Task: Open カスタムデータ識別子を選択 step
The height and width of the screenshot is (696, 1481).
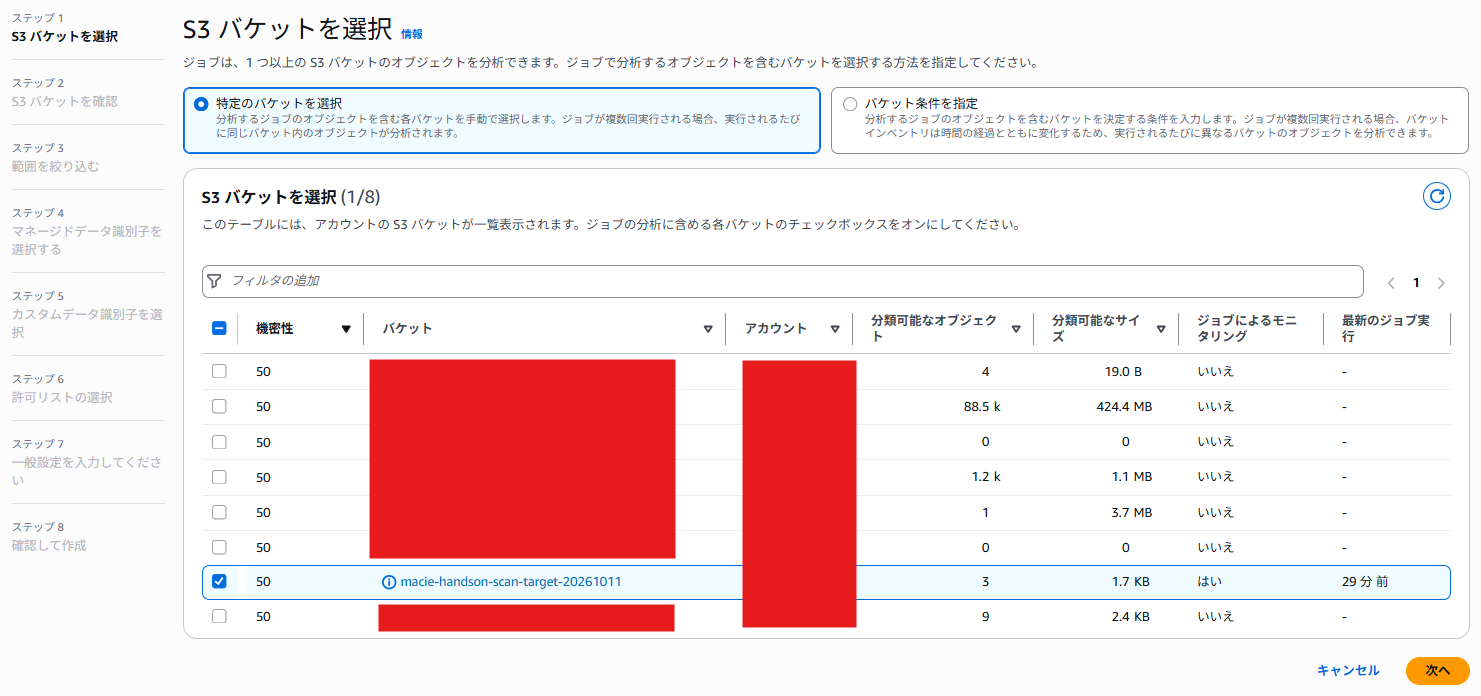Action: point(86,323)
